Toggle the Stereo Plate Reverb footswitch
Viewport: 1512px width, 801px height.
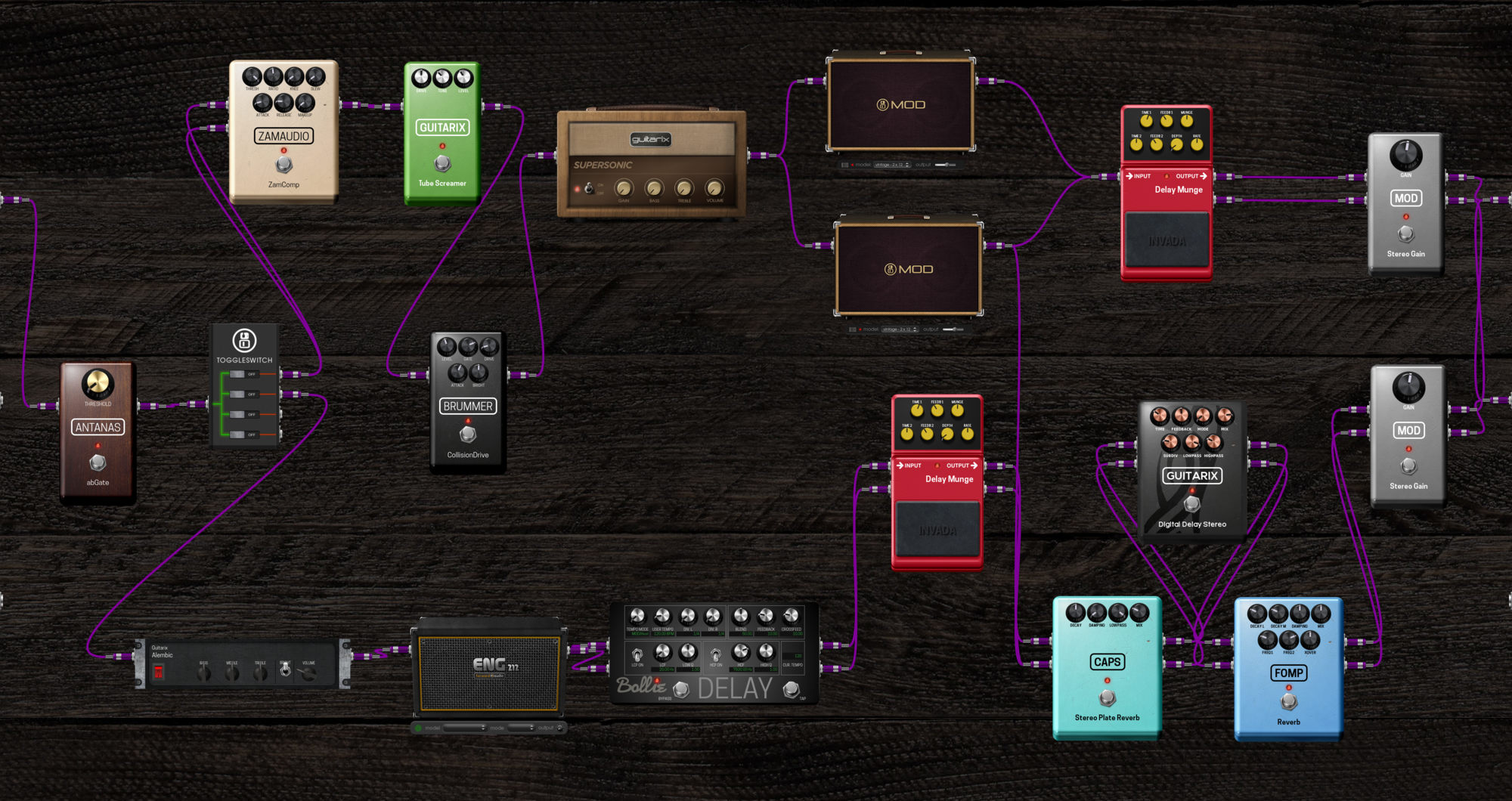(x=1108, y=697)
